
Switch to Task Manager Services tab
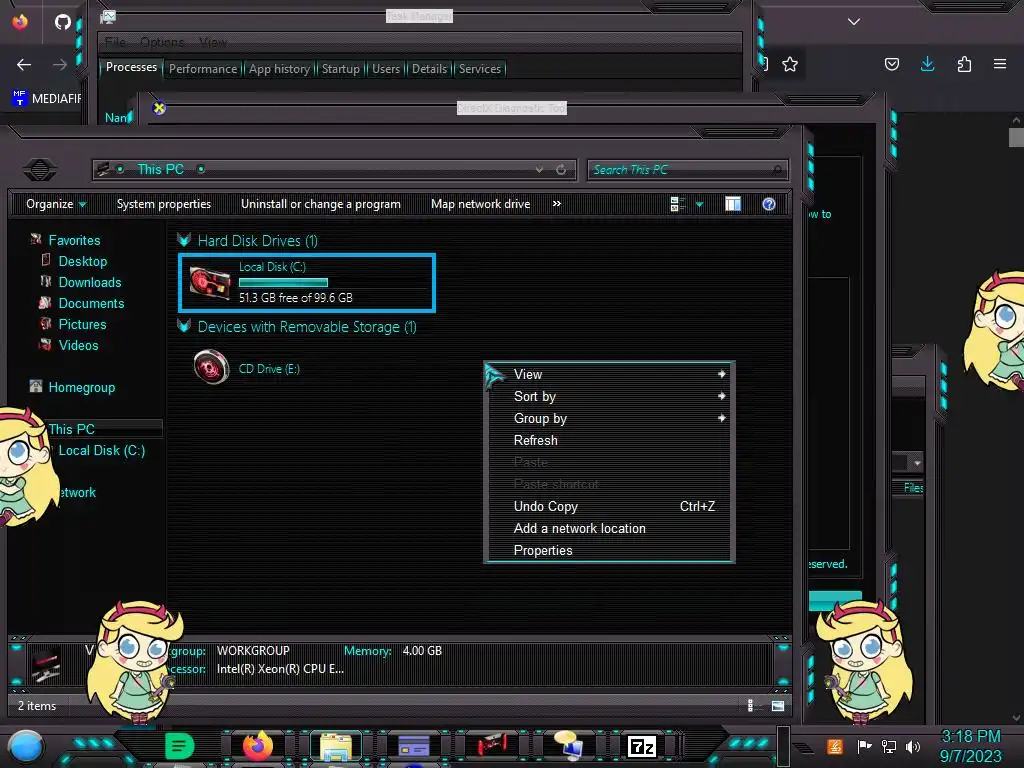point(480,69)
